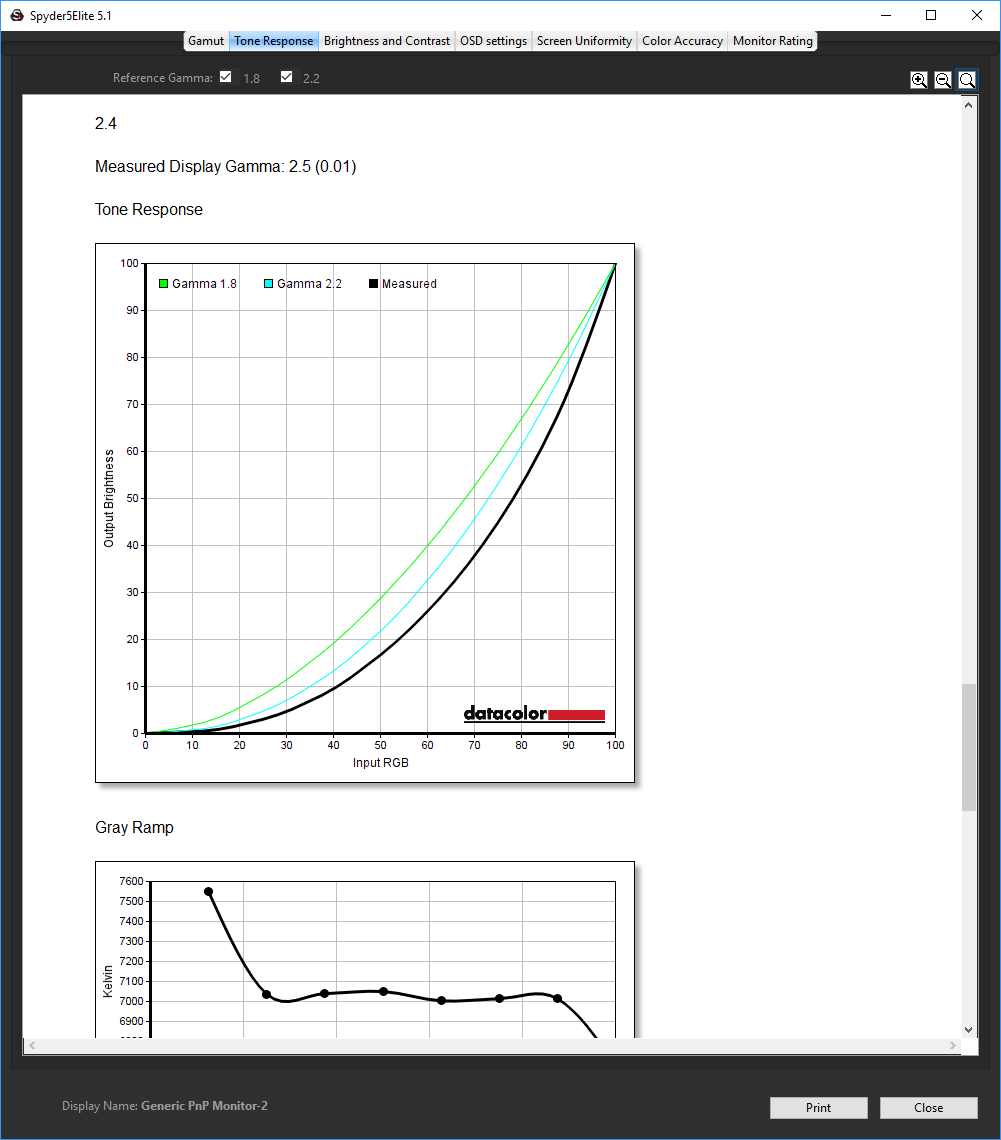Click the Close button
The width and height of the screenshot is (1001, 1140).
point(928,1107)
